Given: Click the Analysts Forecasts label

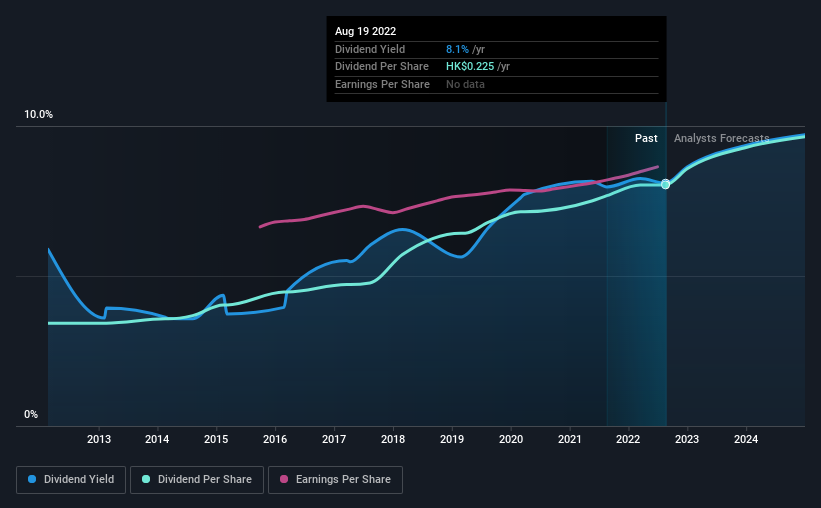Looking at the screenshot, I should point(722,138).
